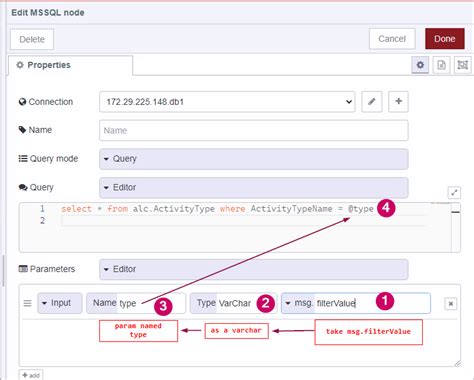This screenshot has height=380, width=474.
Task: Click the Done button
Action: point(445,39)
